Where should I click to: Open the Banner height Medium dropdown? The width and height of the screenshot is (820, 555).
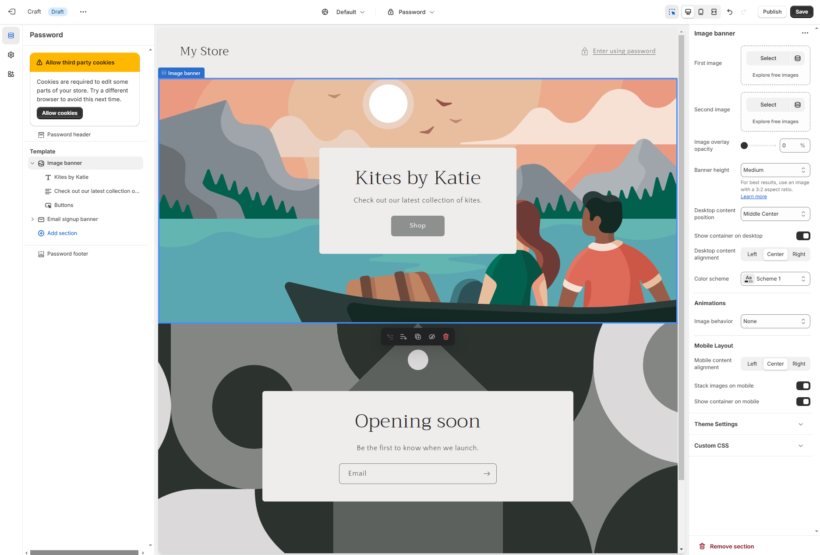775,170
